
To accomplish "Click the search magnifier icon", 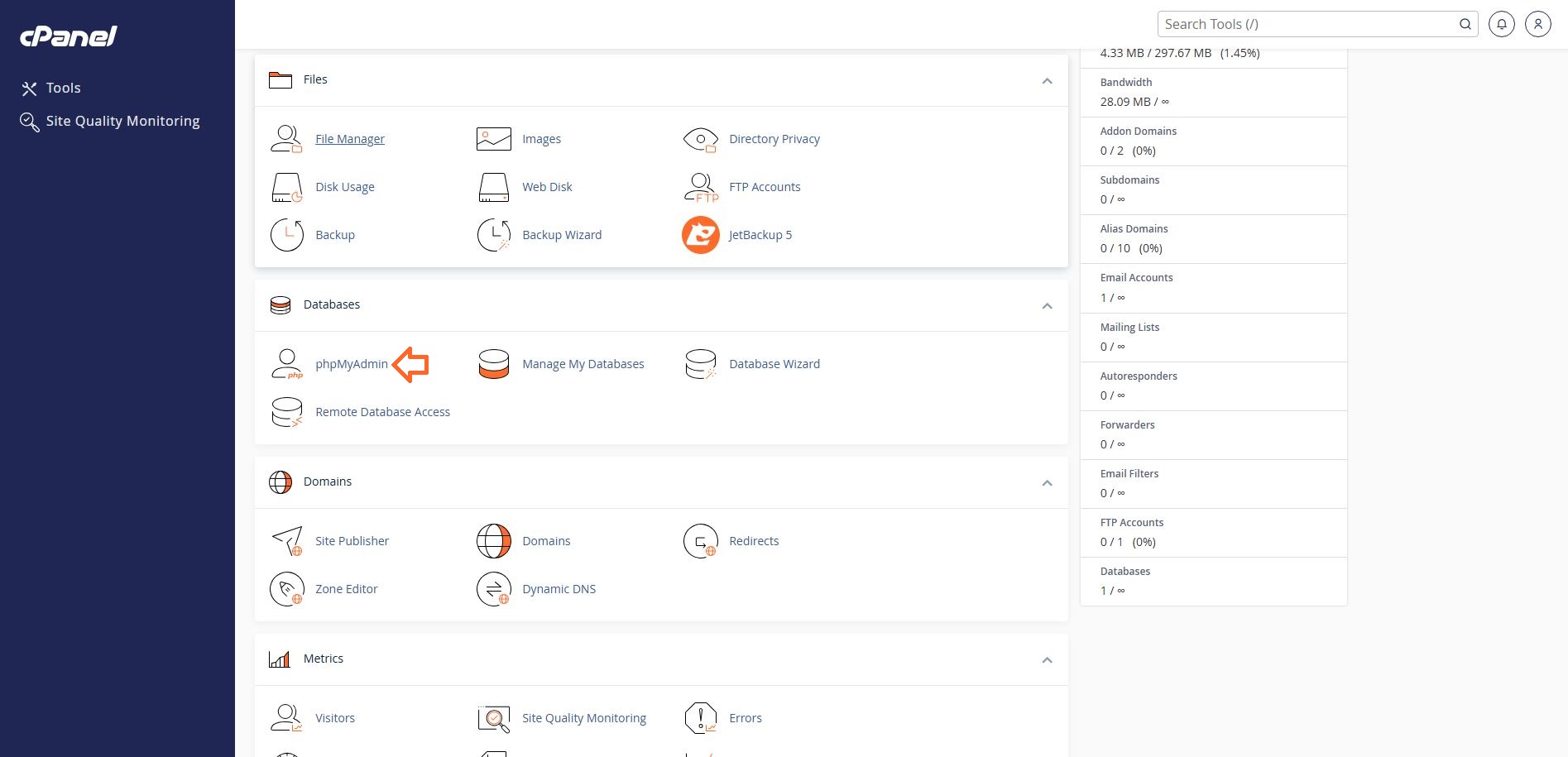I will [x=1465, y=24].
